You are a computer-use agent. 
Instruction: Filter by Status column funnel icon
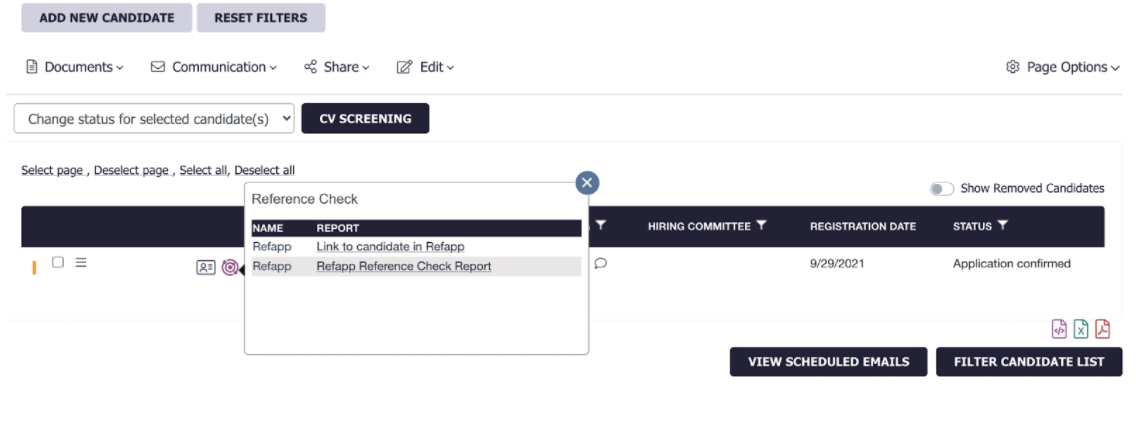click(1002, 226)
